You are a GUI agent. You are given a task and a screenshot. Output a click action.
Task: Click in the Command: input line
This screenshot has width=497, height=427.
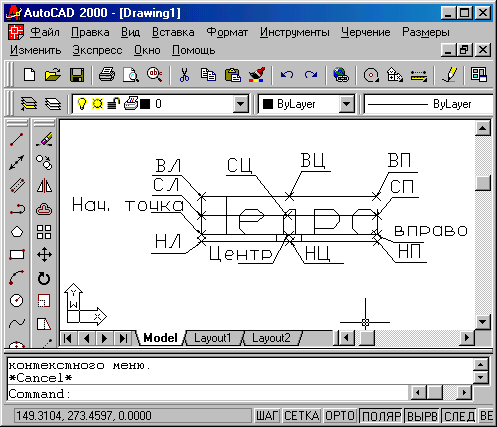[x=207, y=394]
